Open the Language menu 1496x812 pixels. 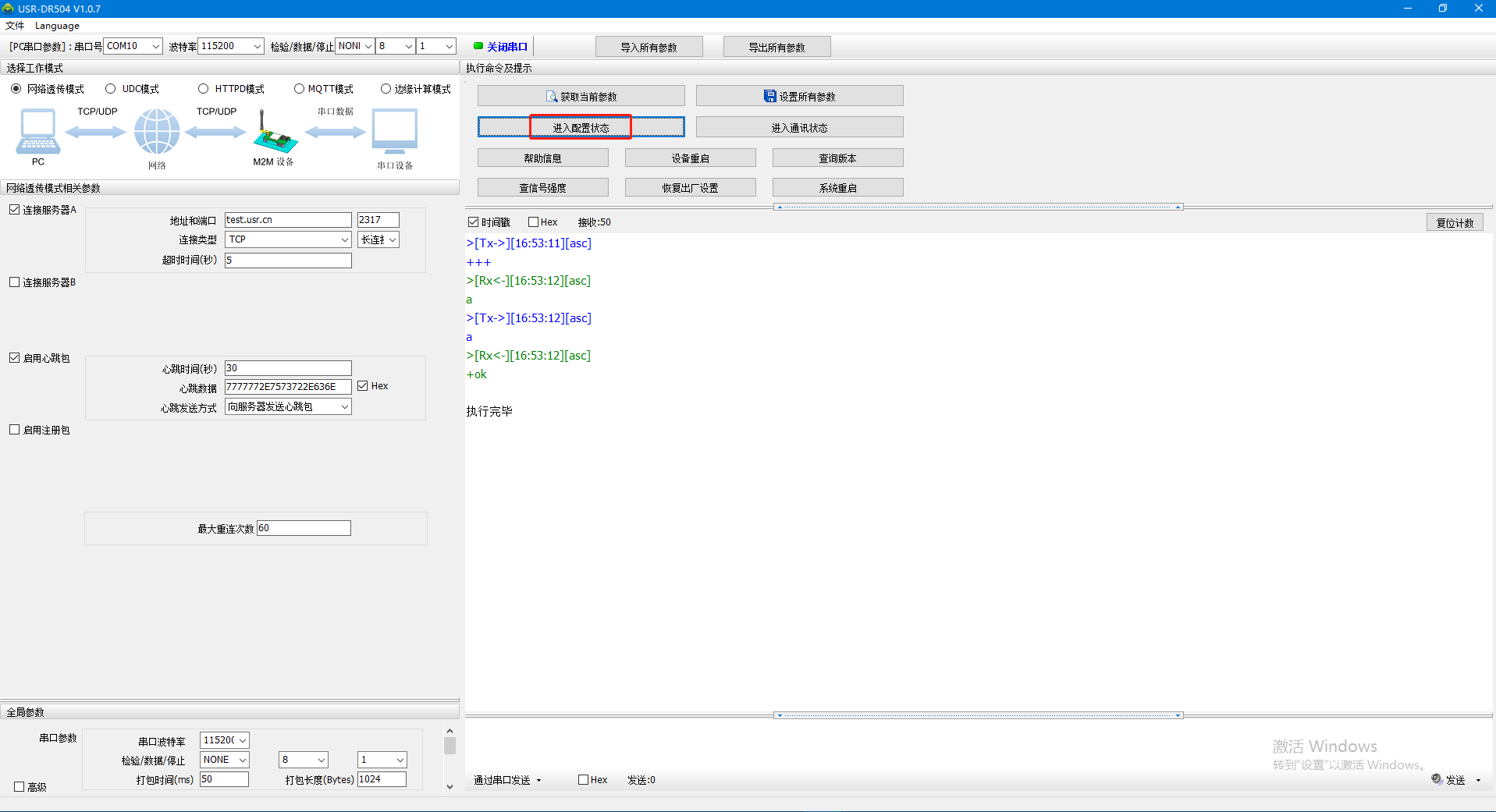(x=57, y=26)
